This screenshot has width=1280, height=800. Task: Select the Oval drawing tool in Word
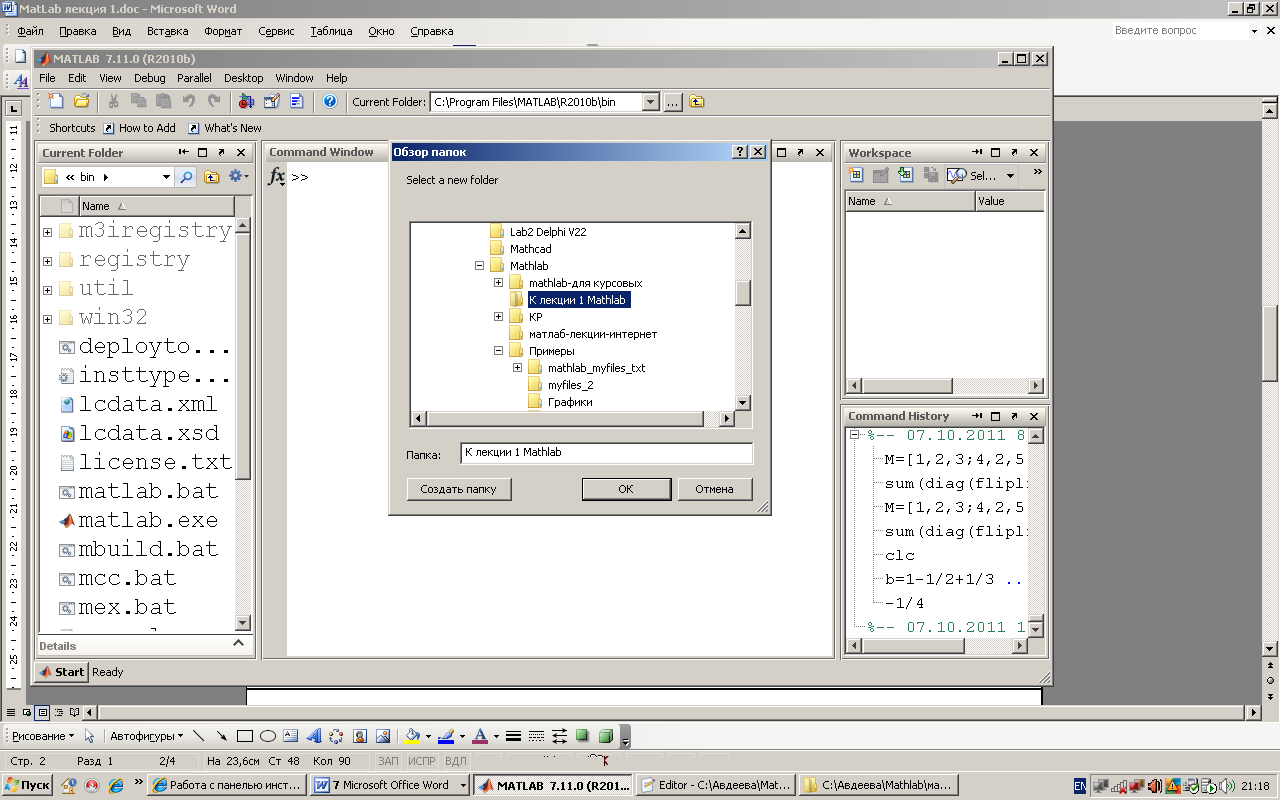tap(268, 736)
